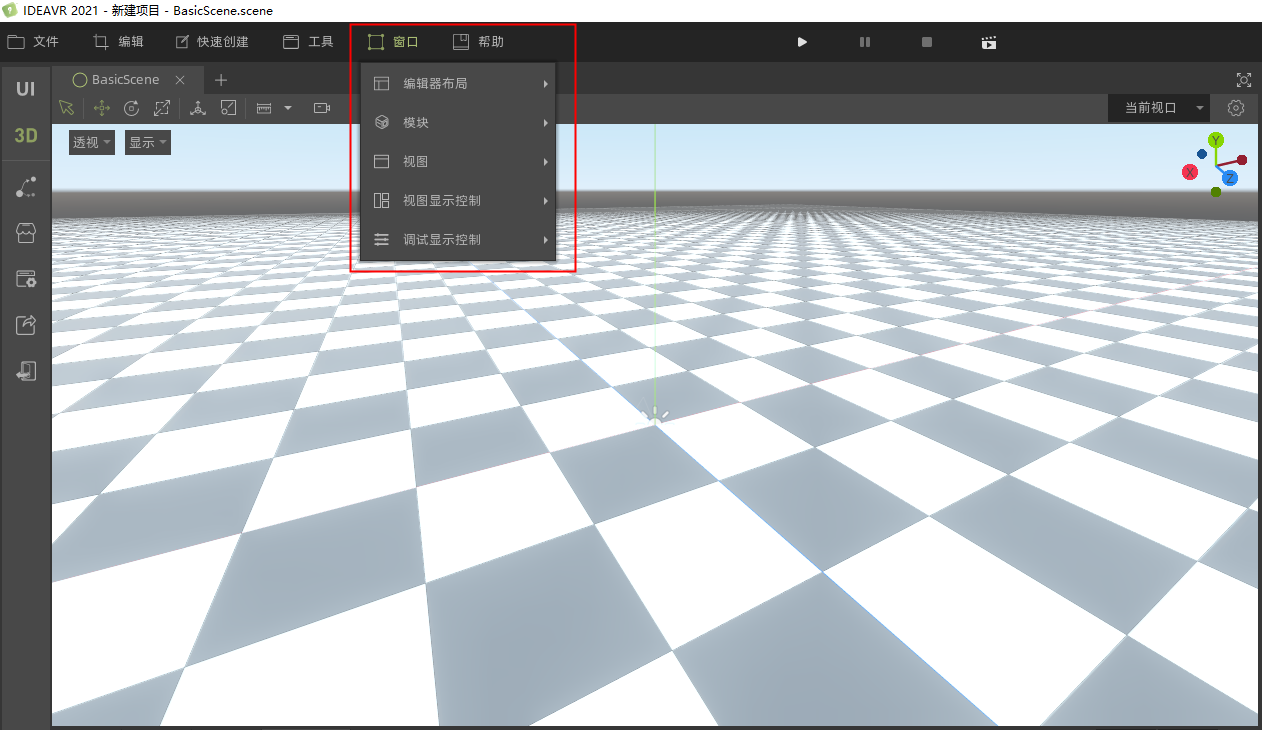Open the 编辑 menu
Screen dimensions: 1262x730
[119, 42]
